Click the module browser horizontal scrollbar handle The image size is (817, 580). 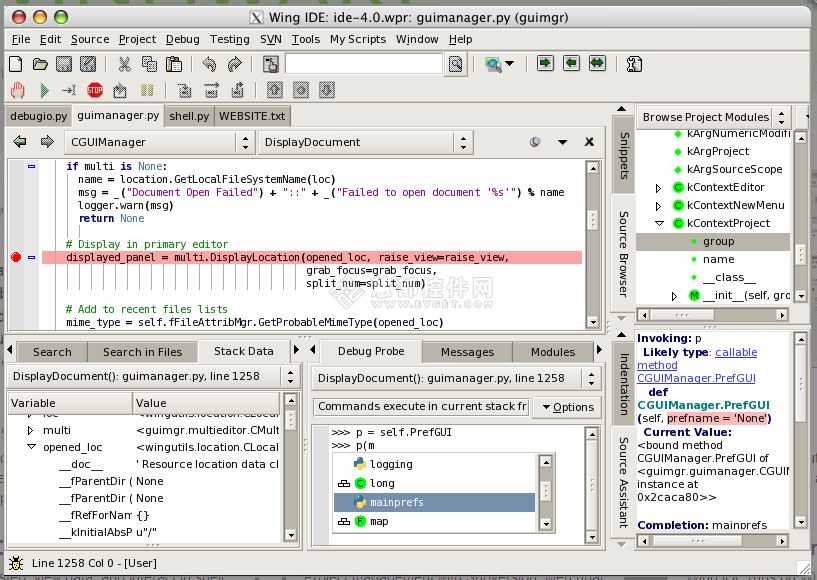(x=682, y=315)
